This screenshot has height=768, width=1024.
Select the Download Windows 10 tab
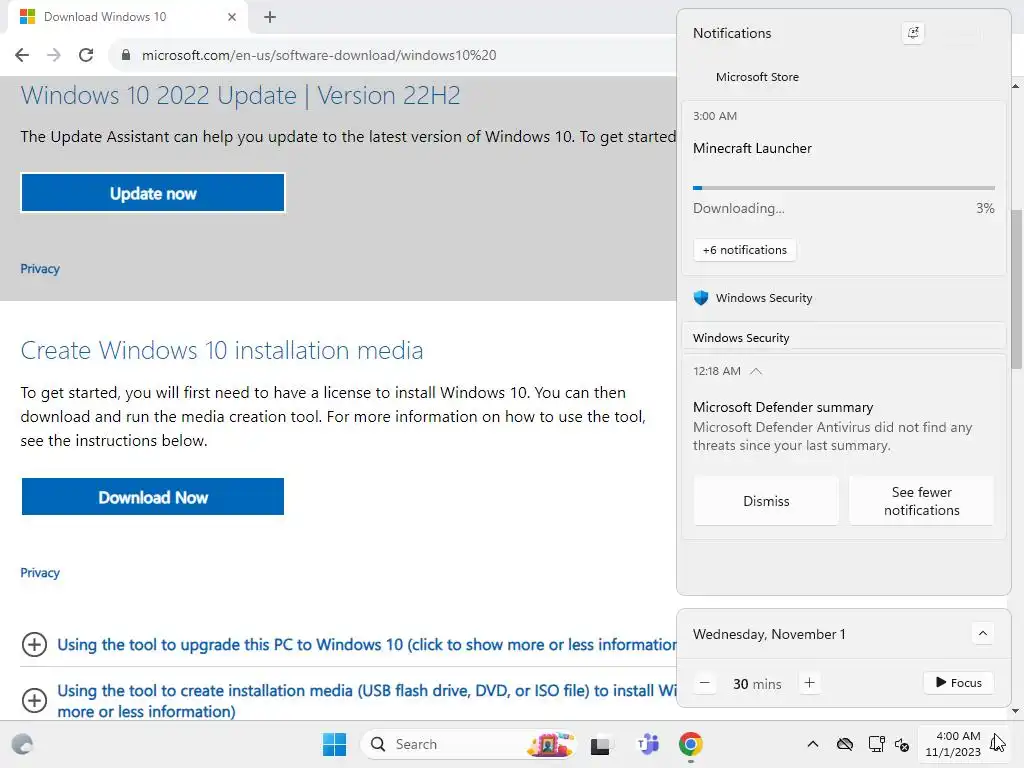pyautogui.click(x=128, y=17)
